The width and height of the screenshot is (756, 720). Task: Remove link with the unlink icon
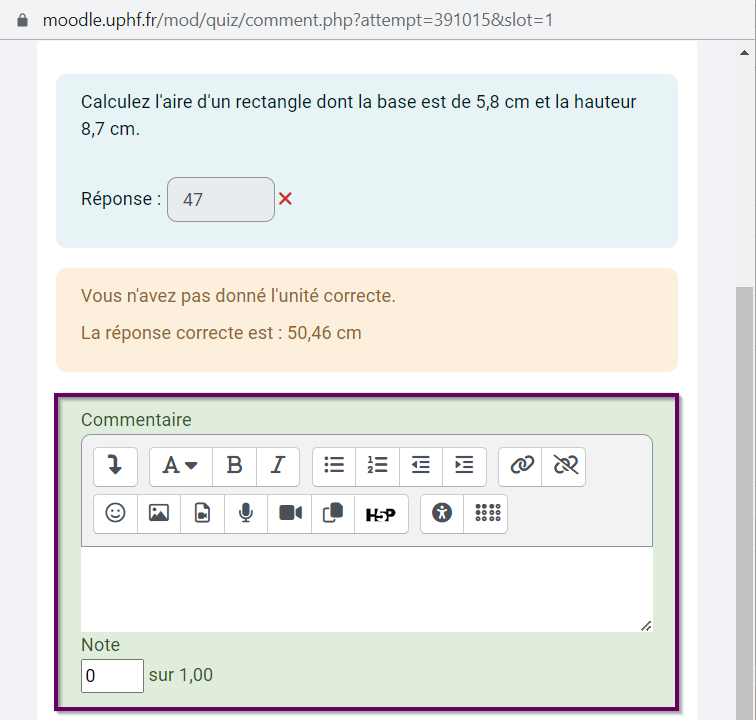(x=565, y=465)
